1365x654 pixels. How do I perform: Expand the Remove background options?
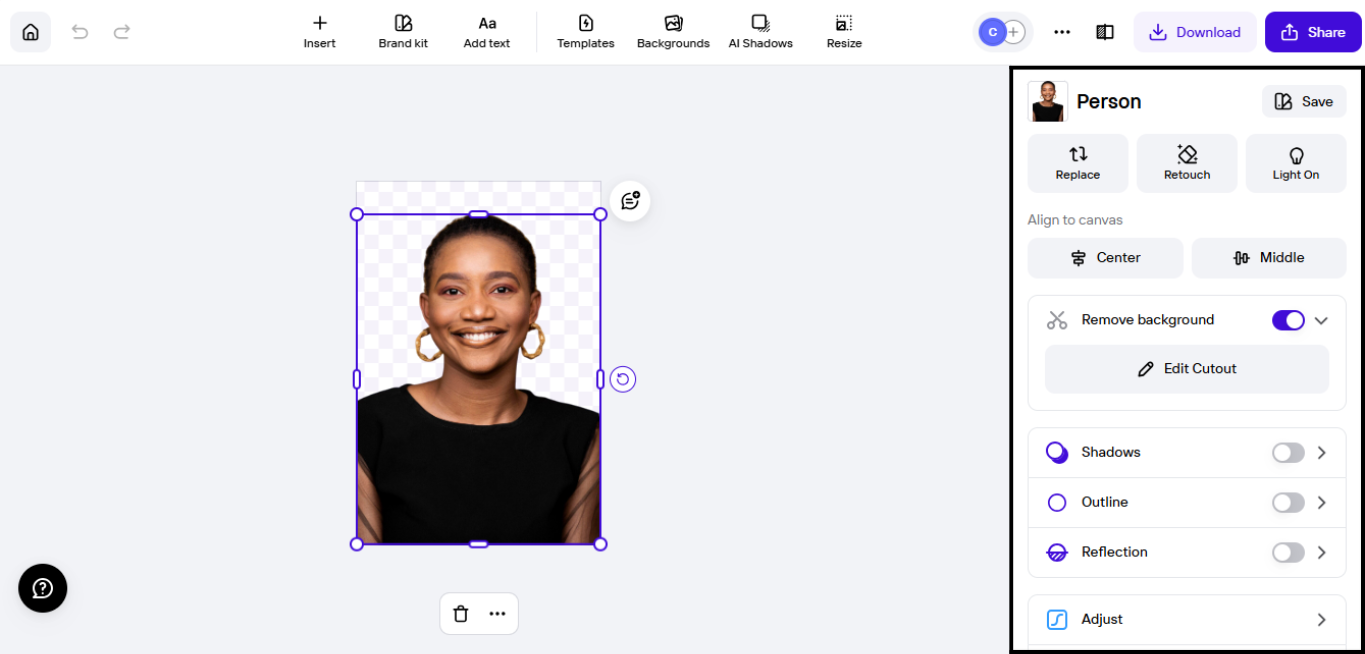(x=1321, y=319)
